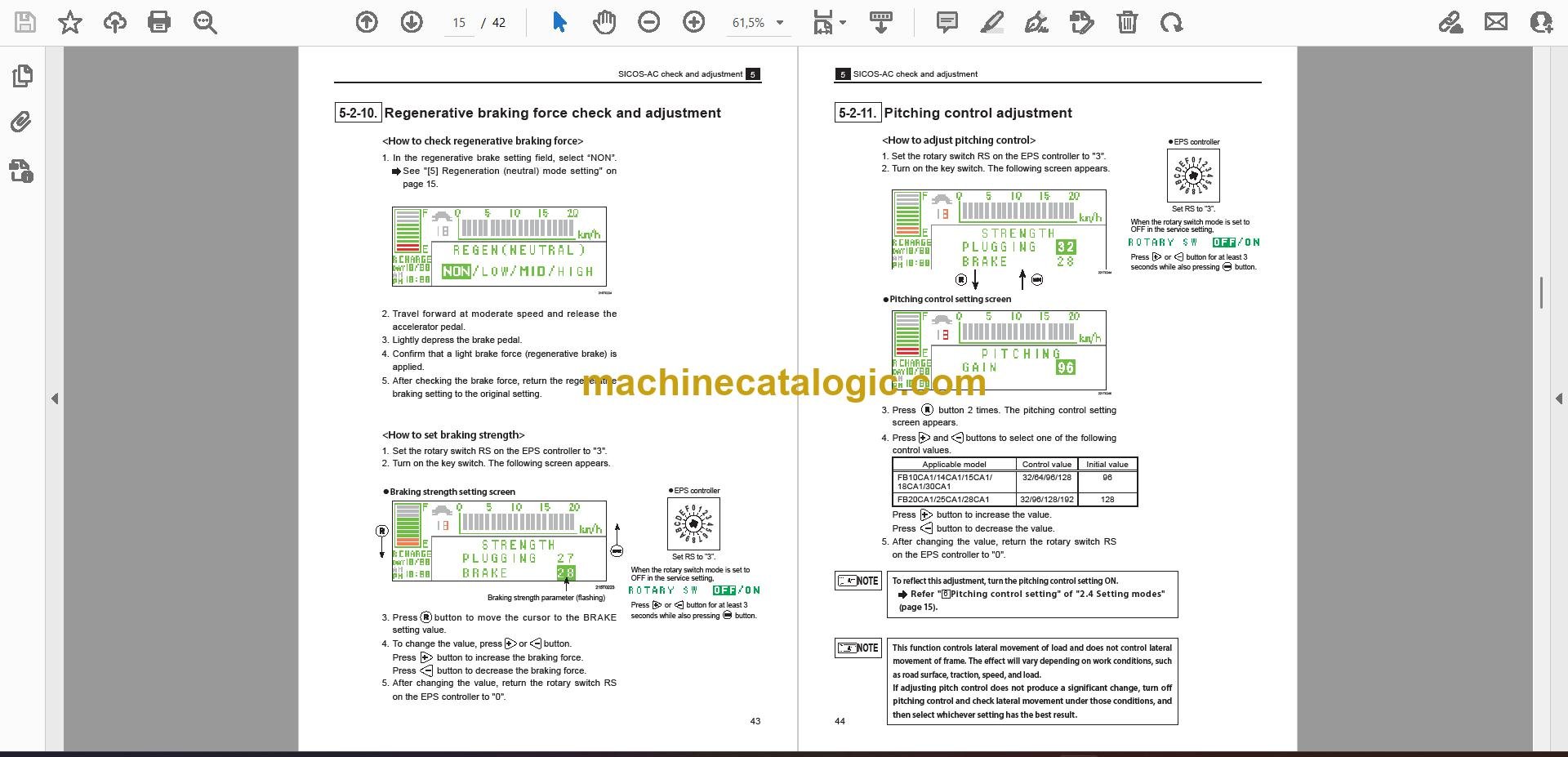1568x757 pixels.
Task: Click the scrolling mode toolbar icon
Action: coord(880,22)
